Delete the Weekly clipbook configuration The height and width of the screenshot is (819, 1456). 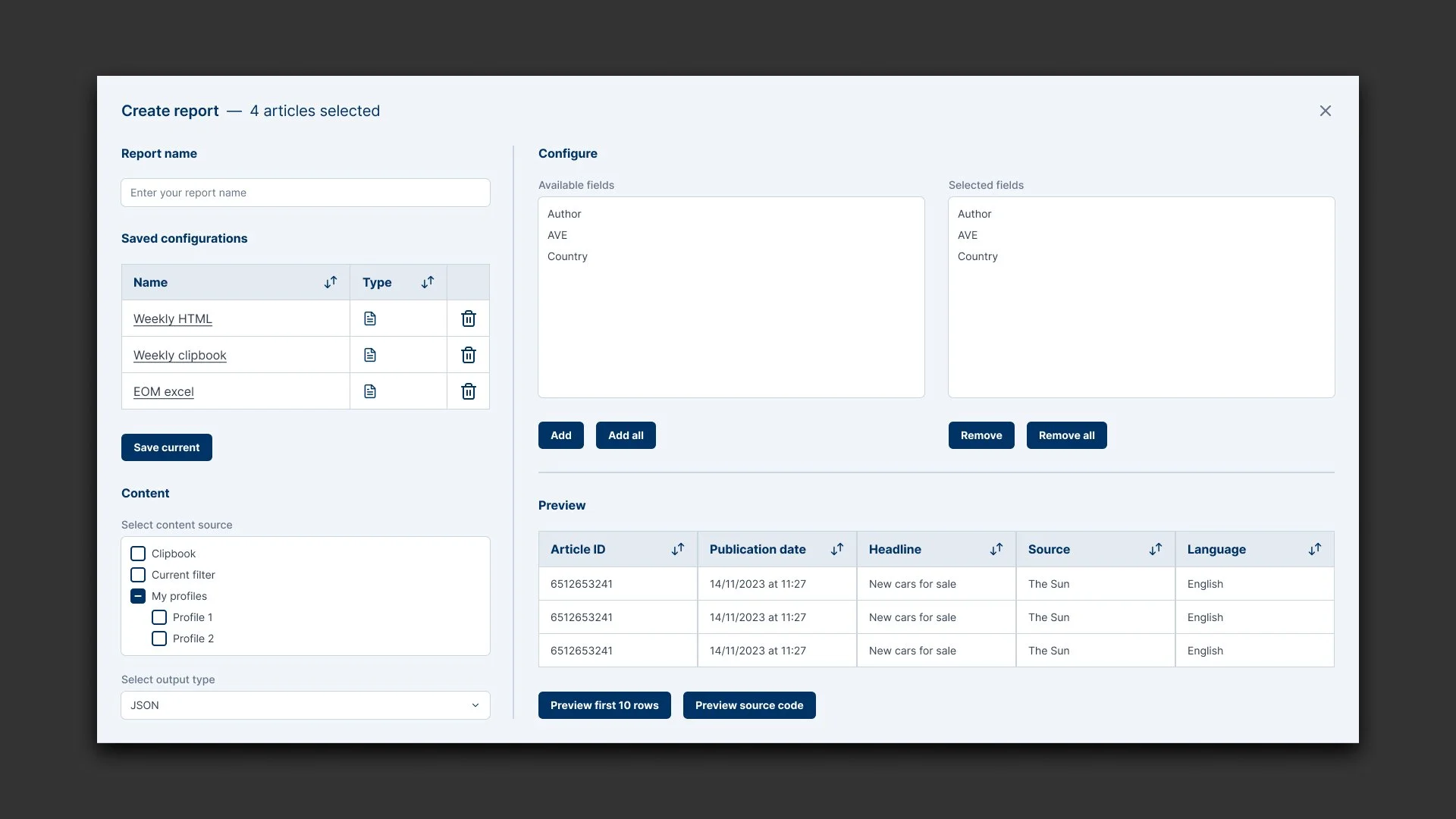tap(469, 355)
